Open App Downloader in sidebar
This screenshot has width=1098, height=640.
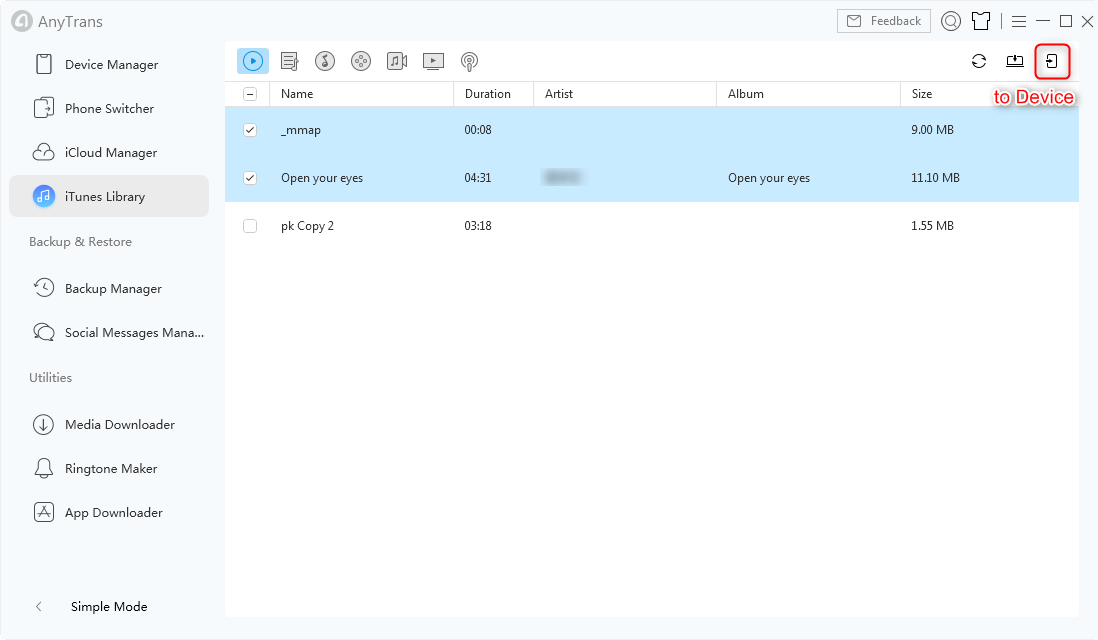point(109,513)
